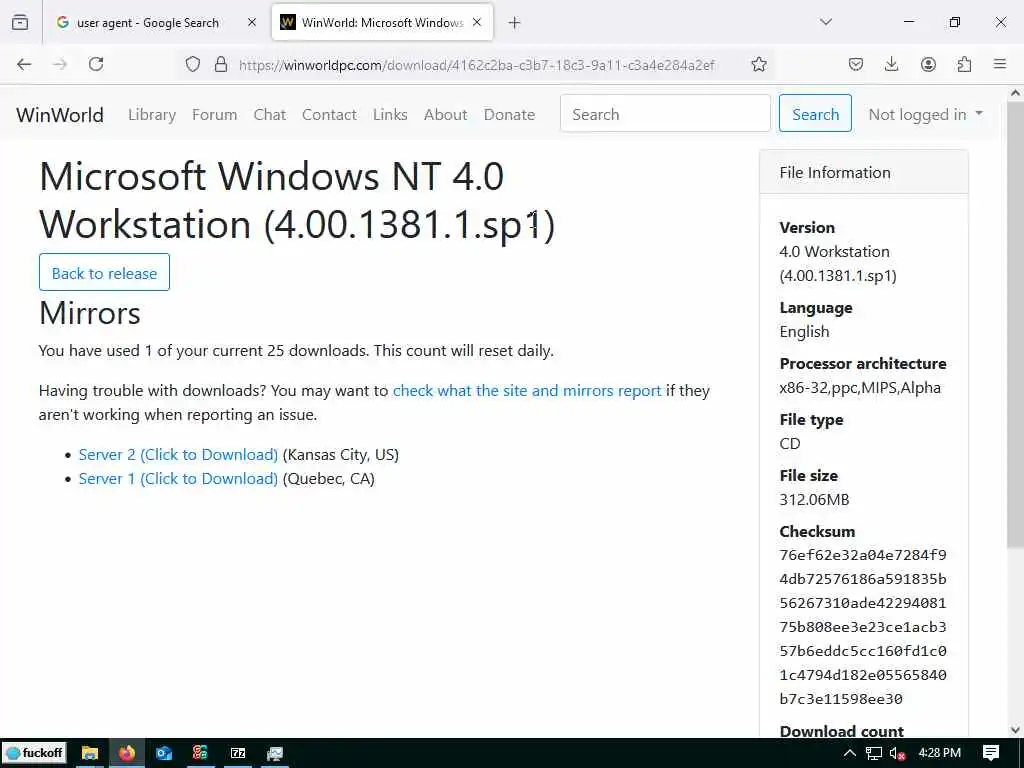Image resolution: width=1024 pixels, height=768 pixels.
Task: Click the address bar URL
Action: coord(477,65)
